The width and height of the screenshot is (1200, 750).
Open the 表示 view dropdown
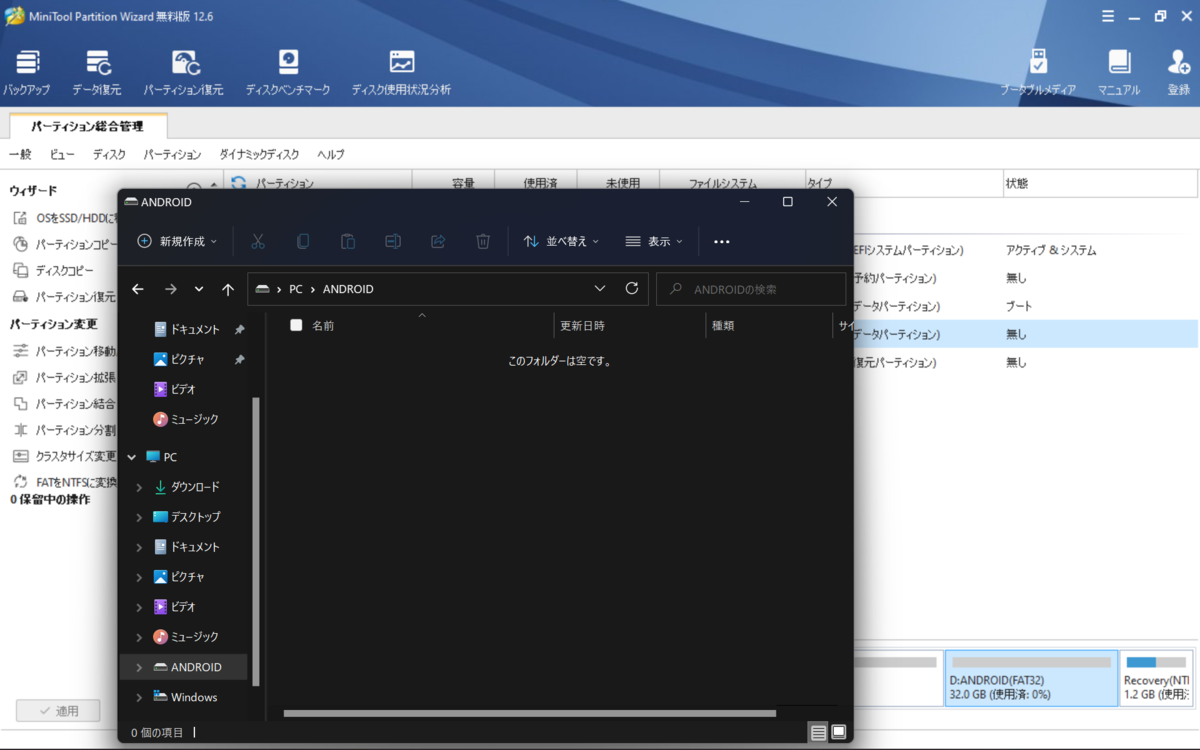(653, 241)
